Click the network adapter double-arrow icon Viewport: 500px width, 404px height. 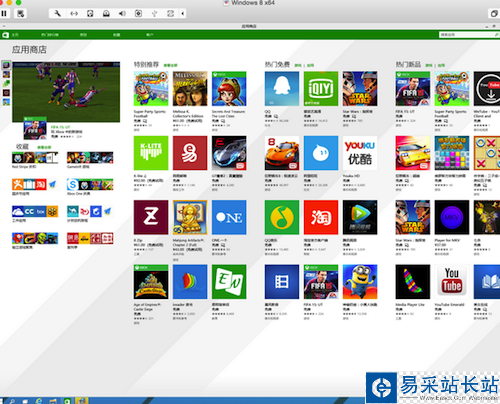pos(74,13)
